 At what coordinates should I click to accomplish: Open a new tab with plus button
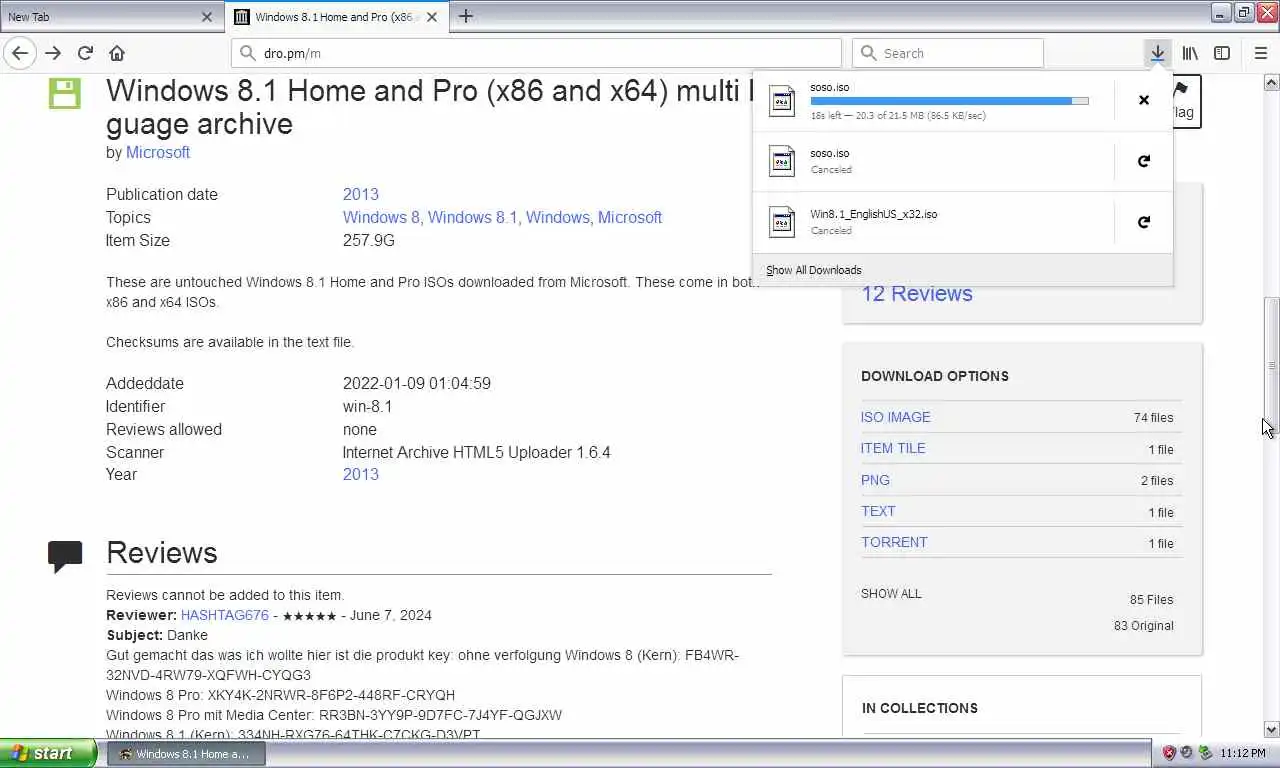466,16
